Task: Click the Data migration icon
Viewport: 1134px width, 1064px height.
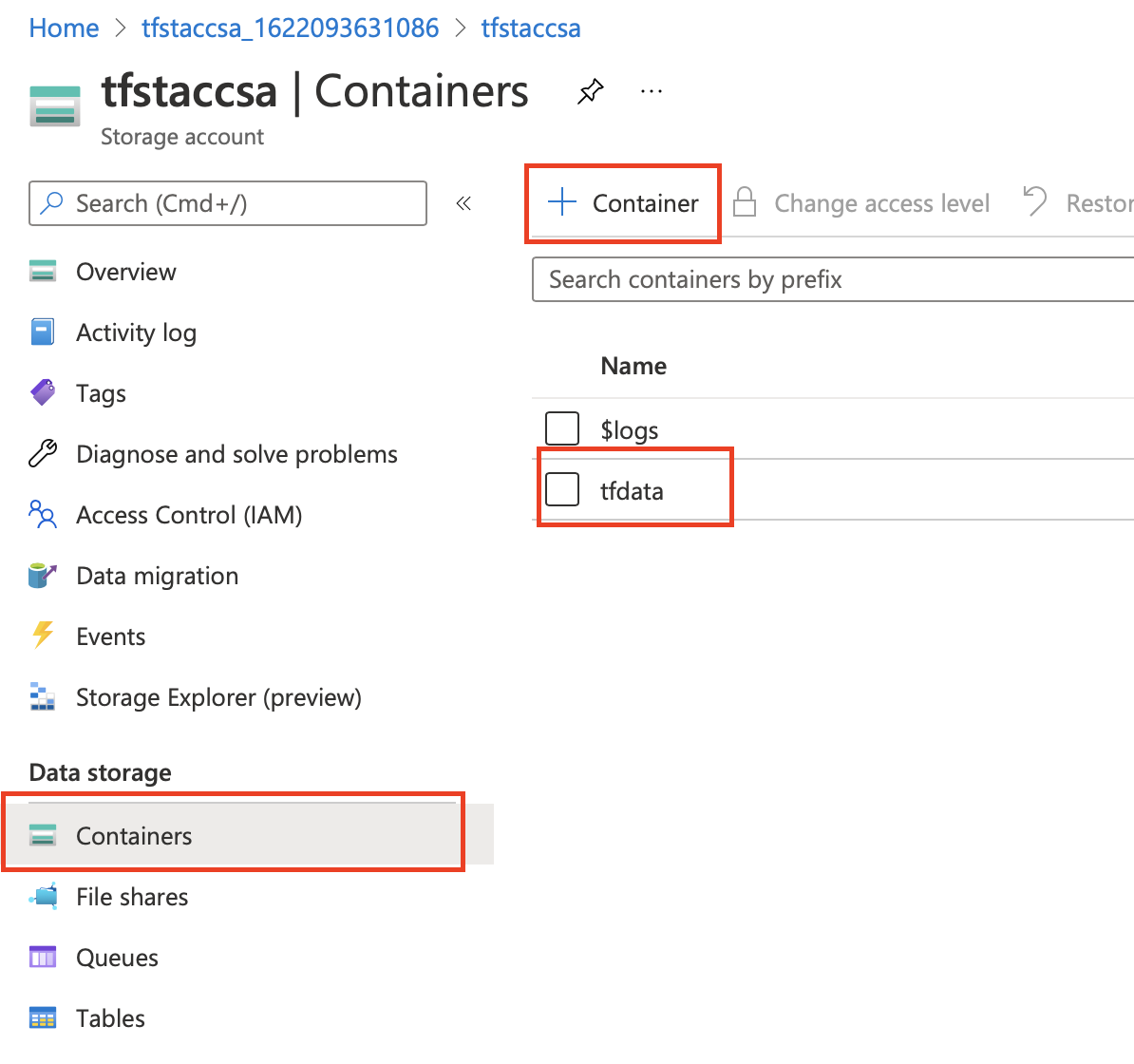Action: (x=43, y=576)
